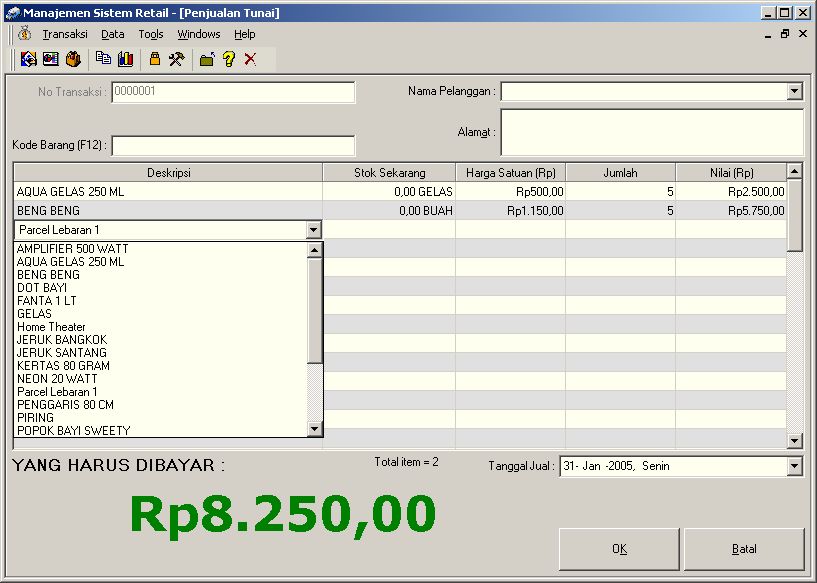Select JERUK BANGKOK from the item list
This screenshot has height=583, width=817.
[x=62, y=340]
